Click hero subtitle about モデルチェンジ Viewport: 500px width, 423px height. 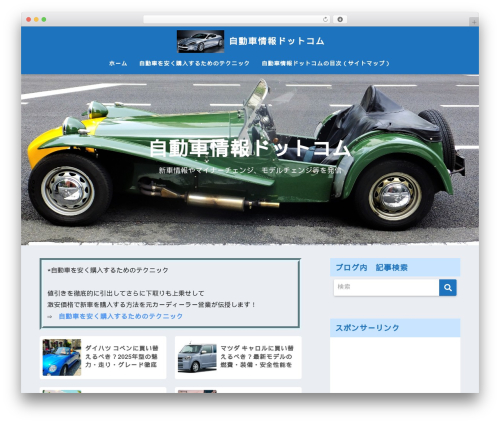[x=250, y=170]
